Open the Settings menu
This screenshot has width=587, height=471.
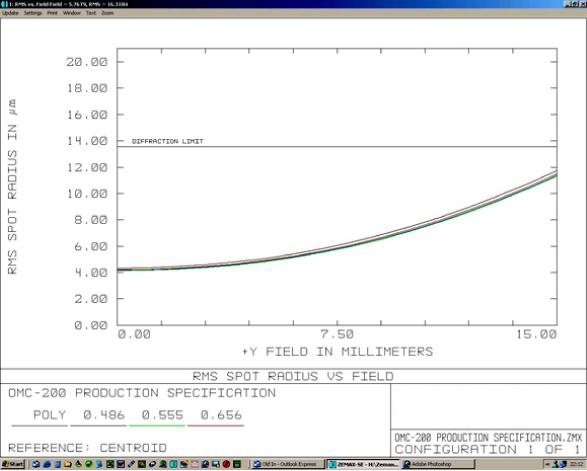click(33, 13)
